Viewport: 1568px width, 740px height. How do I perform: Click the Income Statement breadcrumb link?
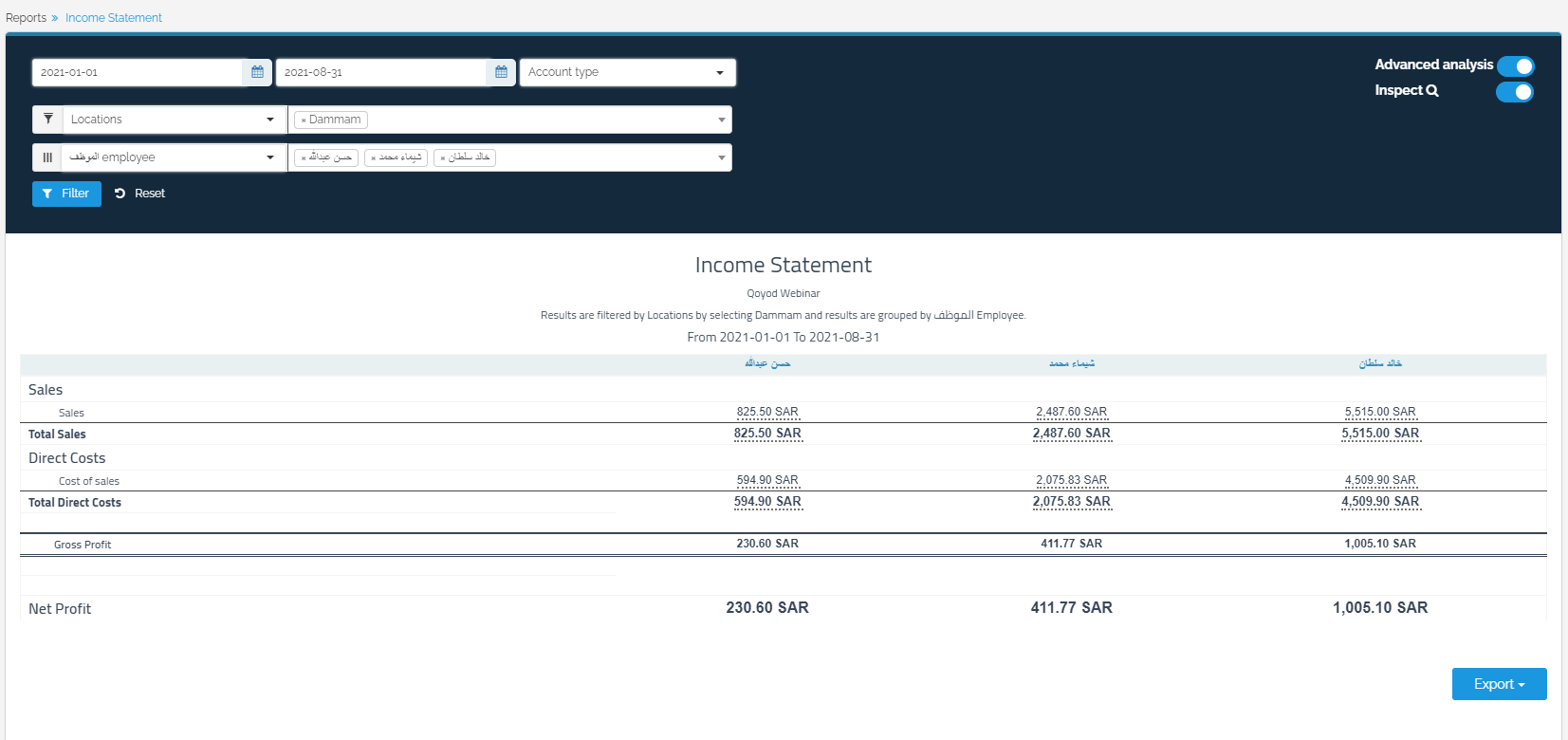click(114, 18)
